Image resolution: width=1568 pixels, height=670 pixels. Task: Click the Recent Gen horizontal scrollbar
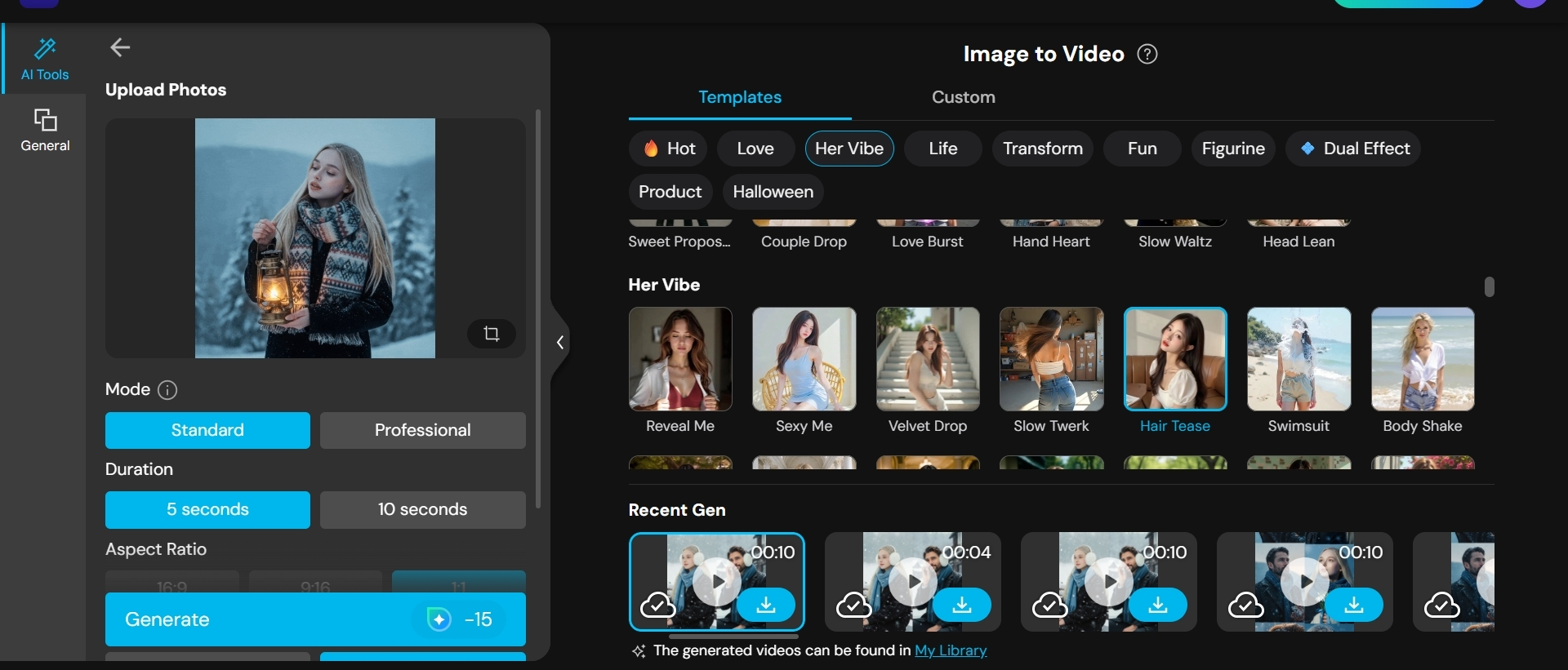[x=733, y=636]
